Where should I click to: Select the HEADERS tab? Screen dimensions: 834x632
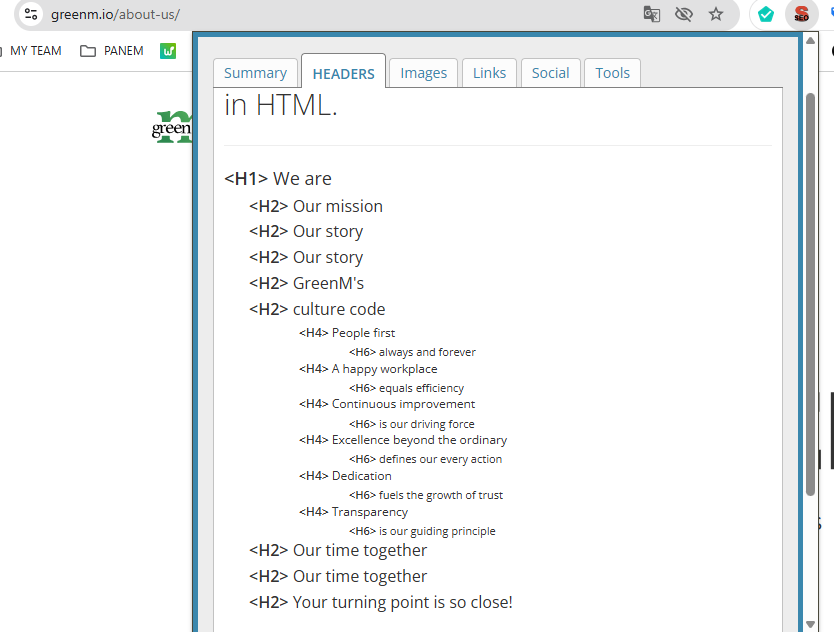click(343, 73)
